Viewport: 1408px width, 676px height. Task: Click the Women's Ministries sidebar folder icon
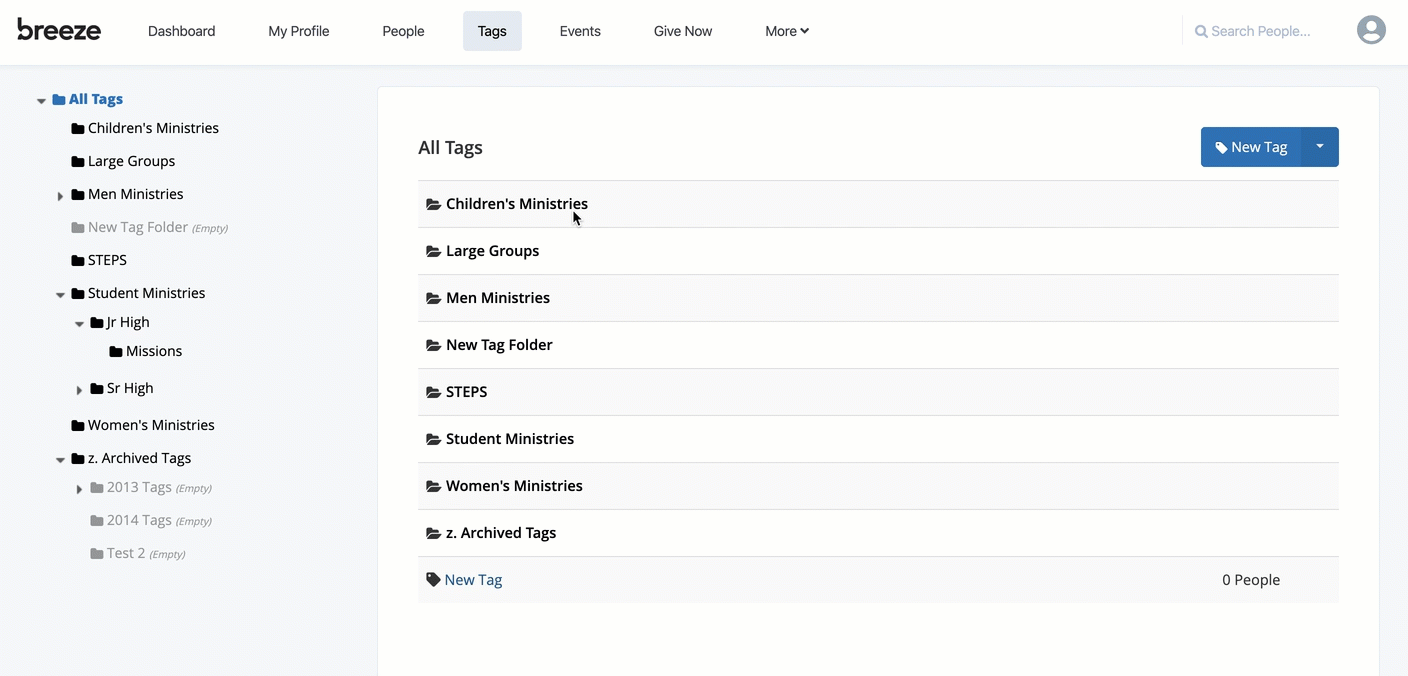tap(78, 426)
